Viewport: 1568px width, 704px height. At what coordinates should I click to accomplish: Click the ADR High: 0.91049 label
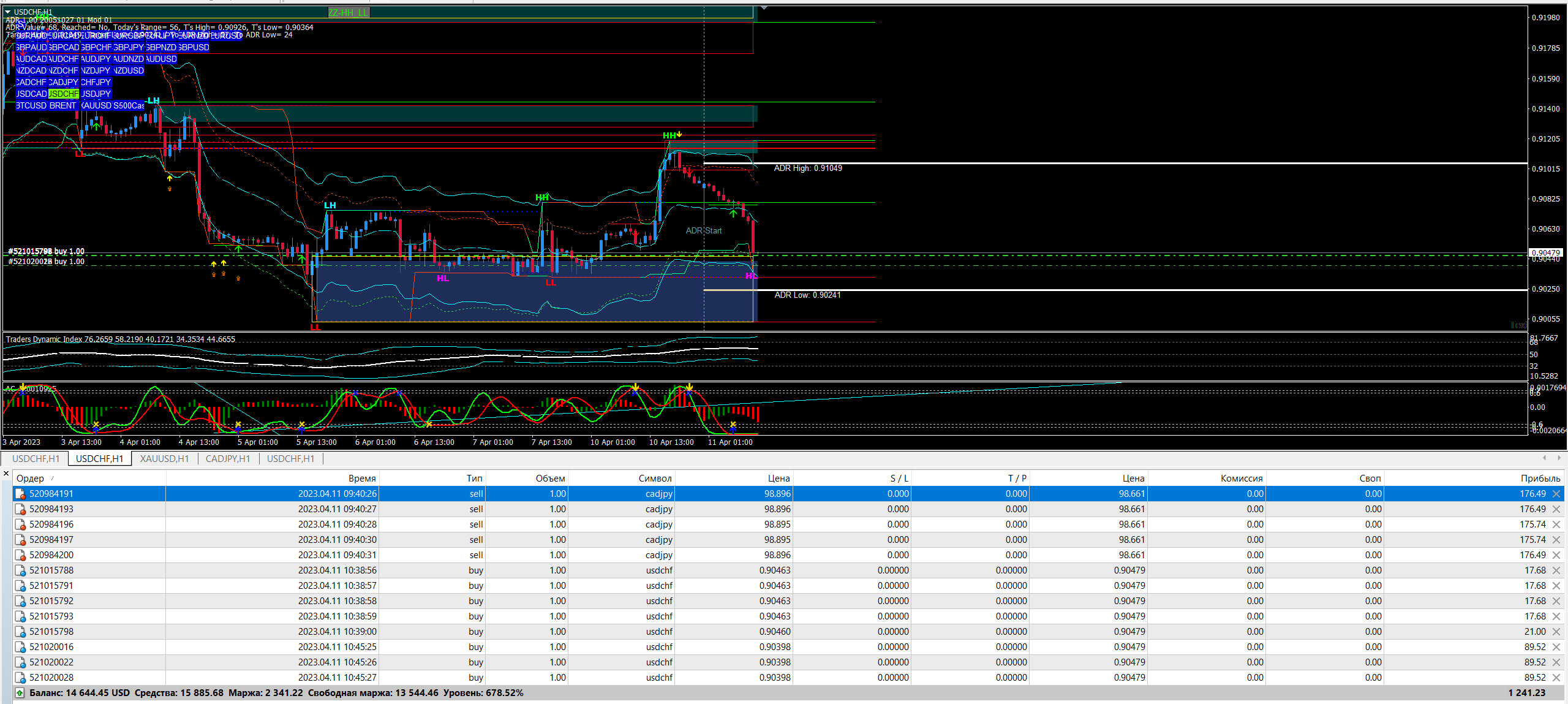tap(808, 168)
